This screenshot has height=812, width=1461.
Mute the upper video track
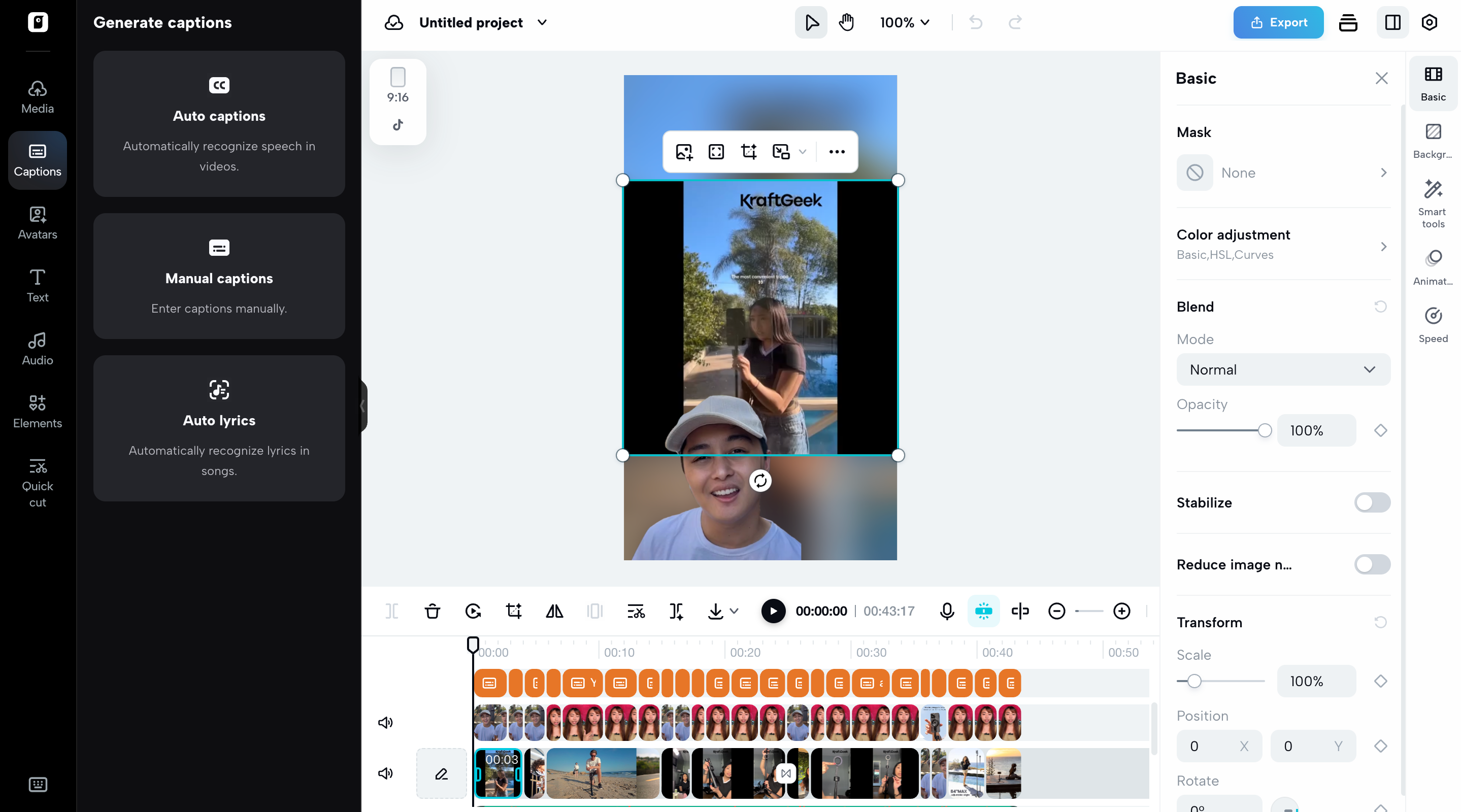tap(385, 722)
